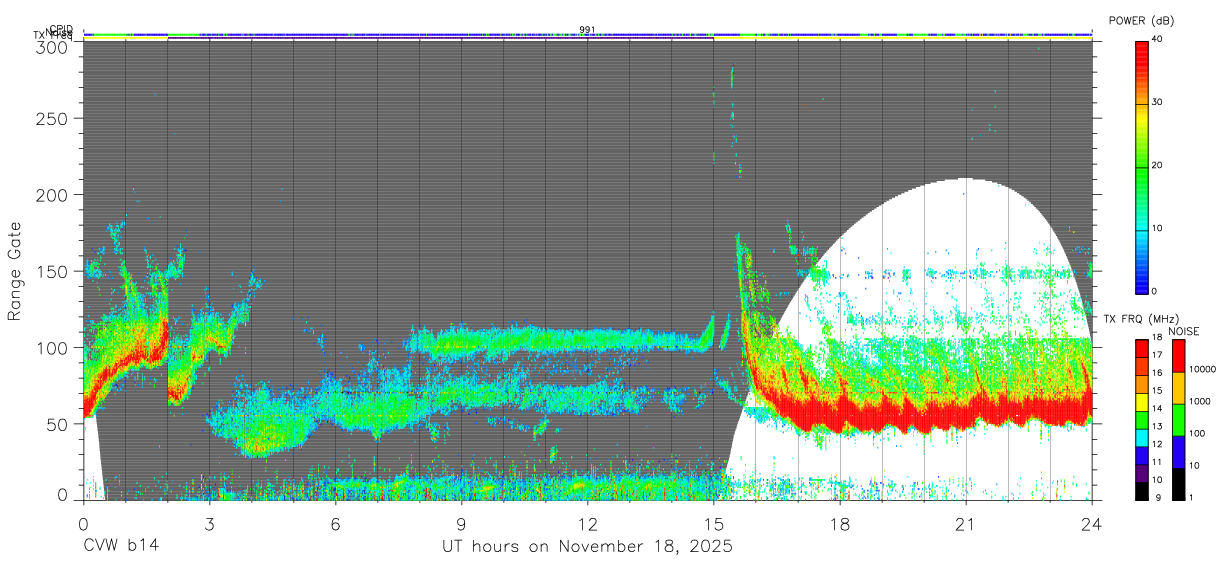
Task: Click the blue 10 NOISE legend swatch
Action: pyautogui.click(x=1179, y=452)
